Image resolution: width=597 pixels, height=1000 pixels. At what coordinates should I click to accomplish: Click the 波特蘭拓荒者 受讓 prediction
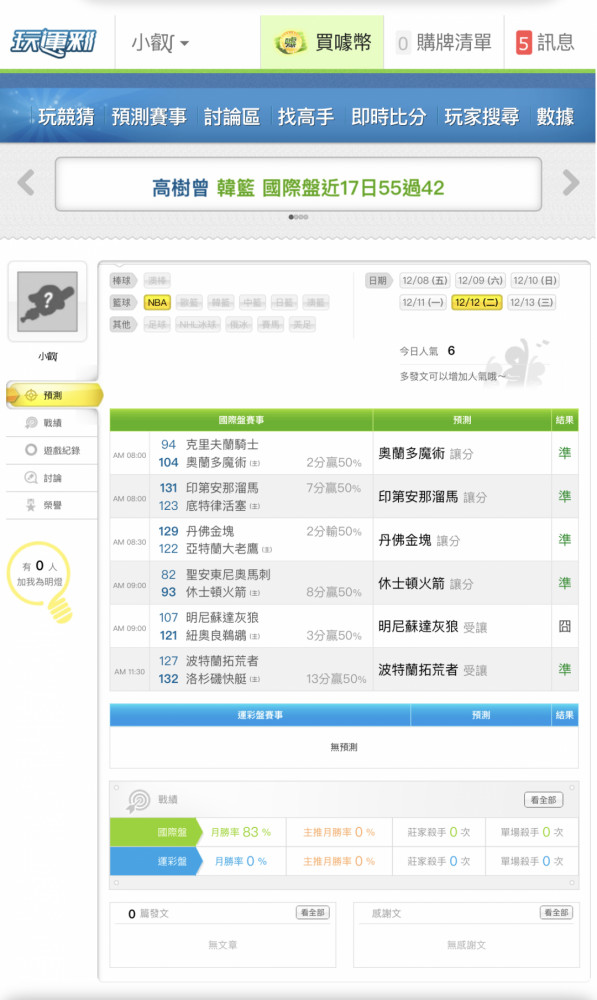pyautogui.click(x=432, y=670)
